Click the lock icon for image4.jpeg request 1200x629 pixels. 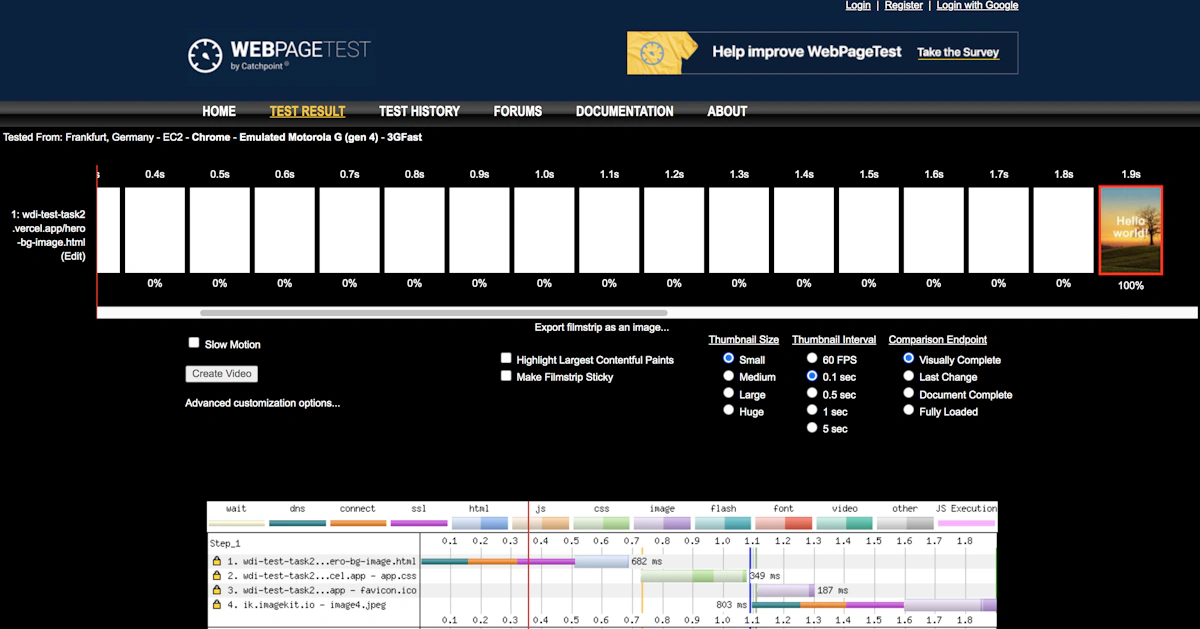(x=217, y=605)
